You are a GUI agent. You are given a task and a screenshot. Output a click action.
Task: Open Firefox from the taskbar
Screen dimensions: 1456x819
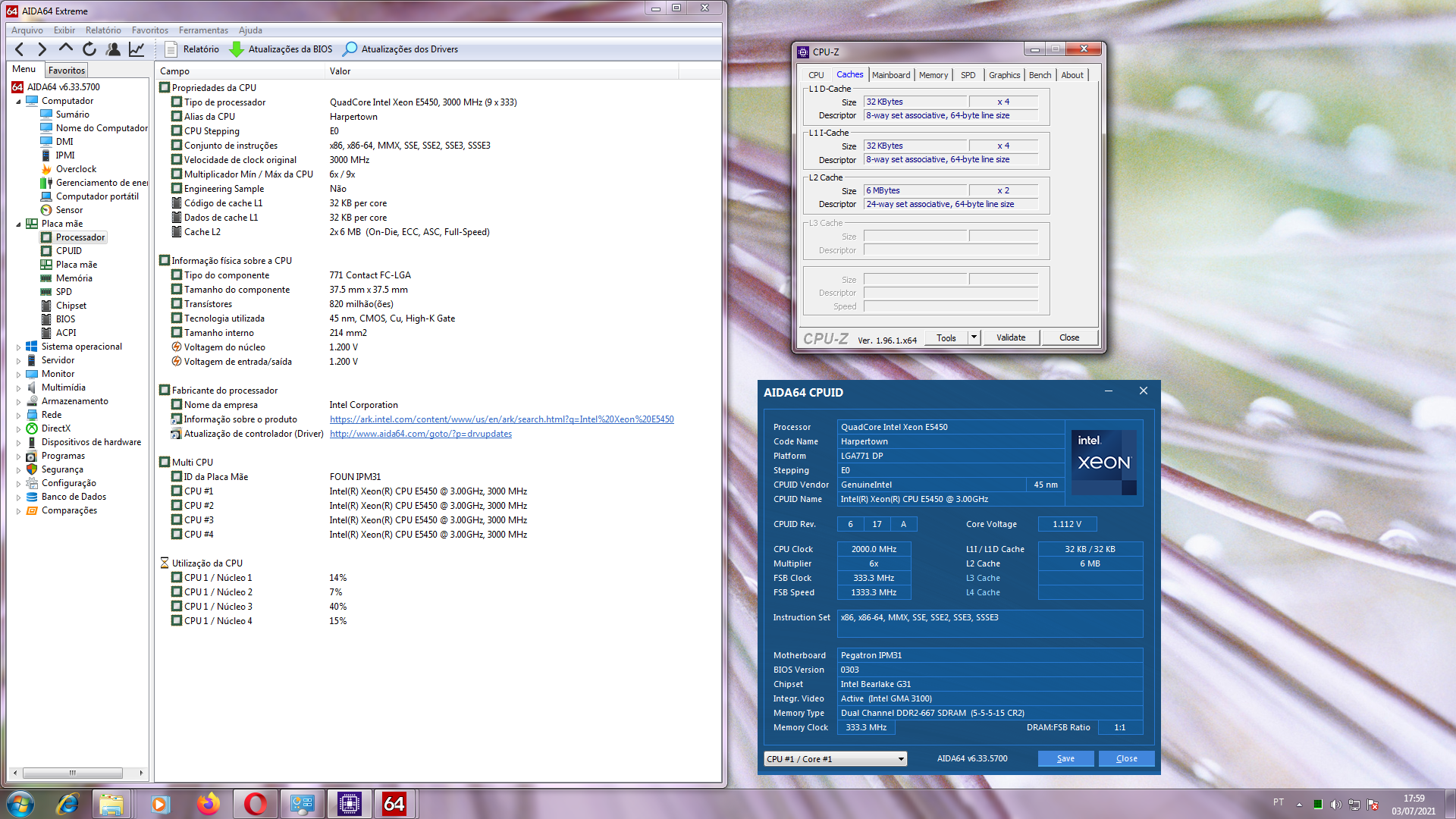(208, 804)
